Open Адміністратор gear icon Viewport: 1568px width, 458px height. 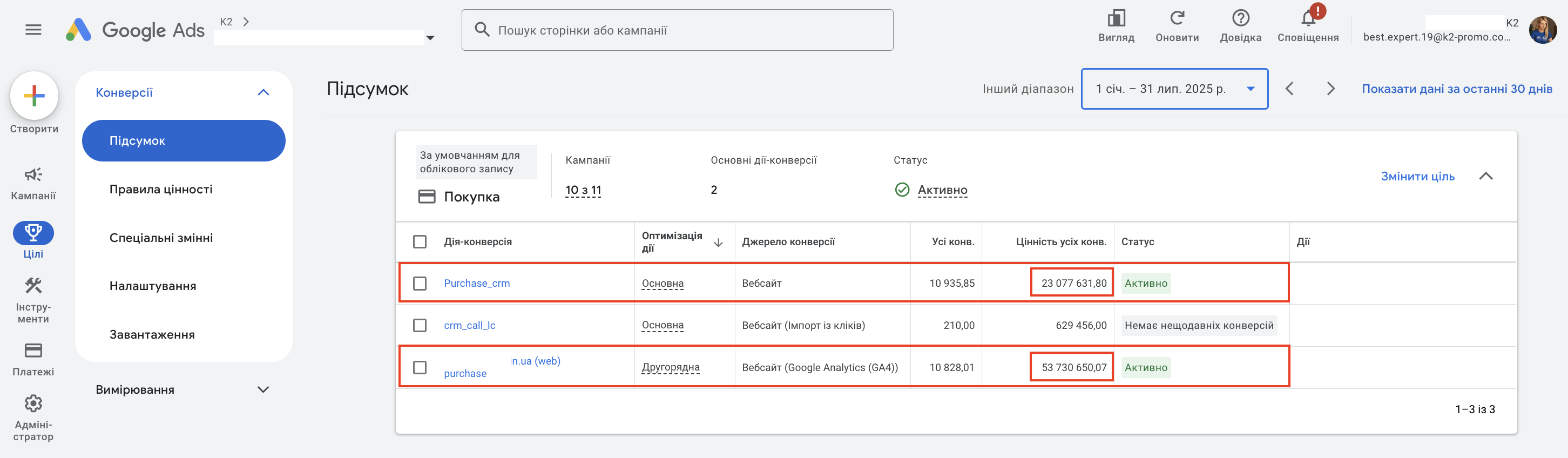[33, 403]
